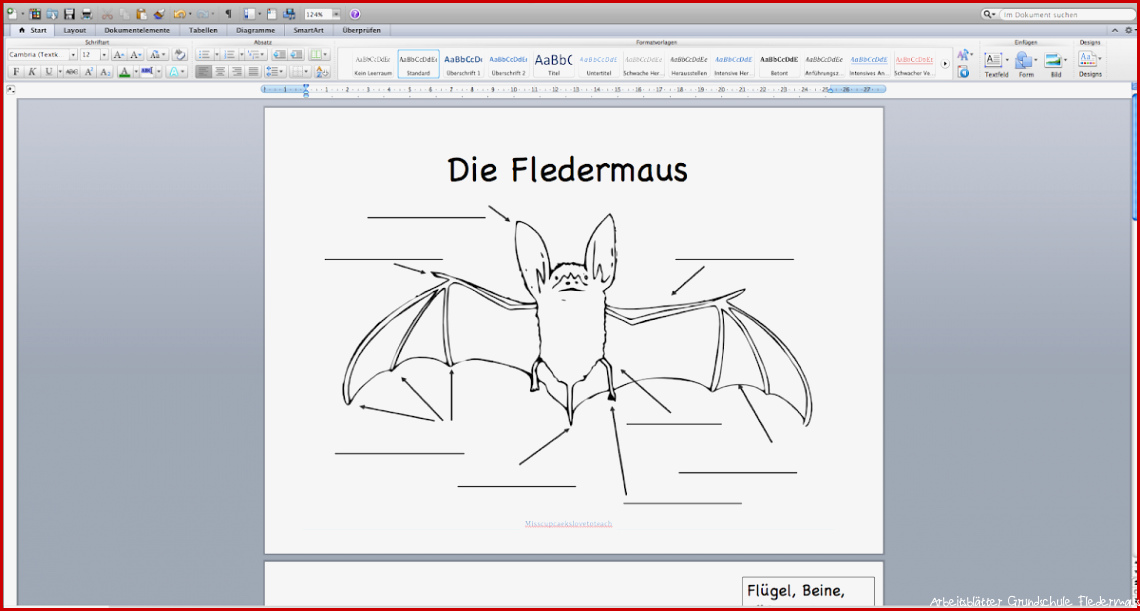
Task: Click the increase indent icon
Action: click(296, 55)
